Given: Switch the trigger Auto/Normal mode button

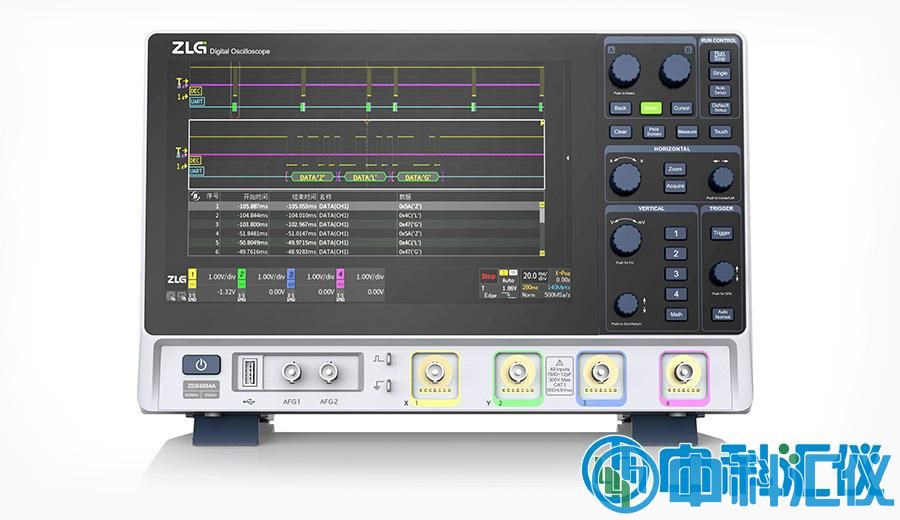Looking at the screenshot, I should pyautogui.click(x=720, y=314).
